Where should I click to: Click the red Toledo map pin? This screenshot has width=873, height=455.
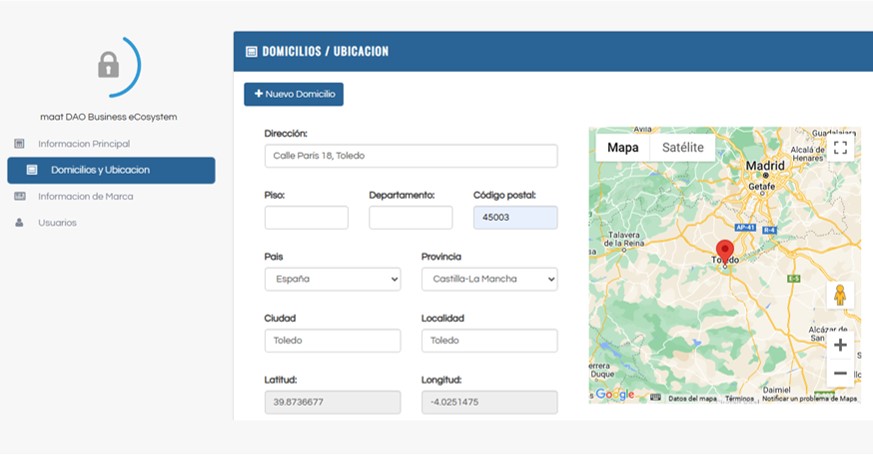click(x=725, y=250)
